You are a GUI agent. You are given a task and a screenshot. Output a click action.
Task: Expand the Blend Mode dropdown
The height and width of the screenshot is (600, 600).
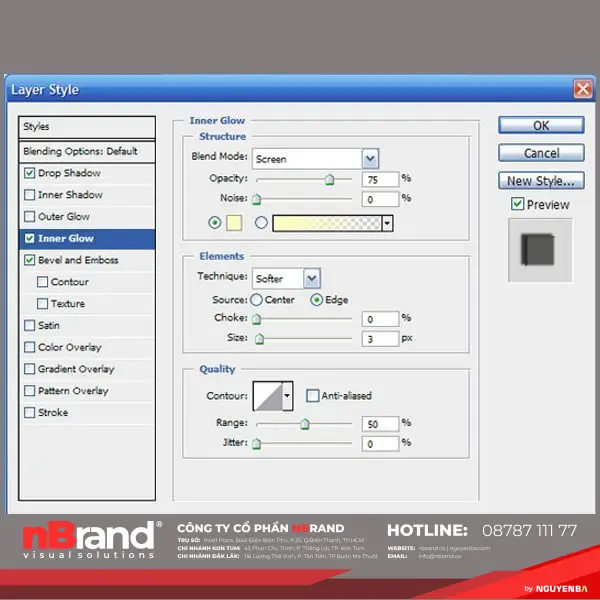click(370, 158)
